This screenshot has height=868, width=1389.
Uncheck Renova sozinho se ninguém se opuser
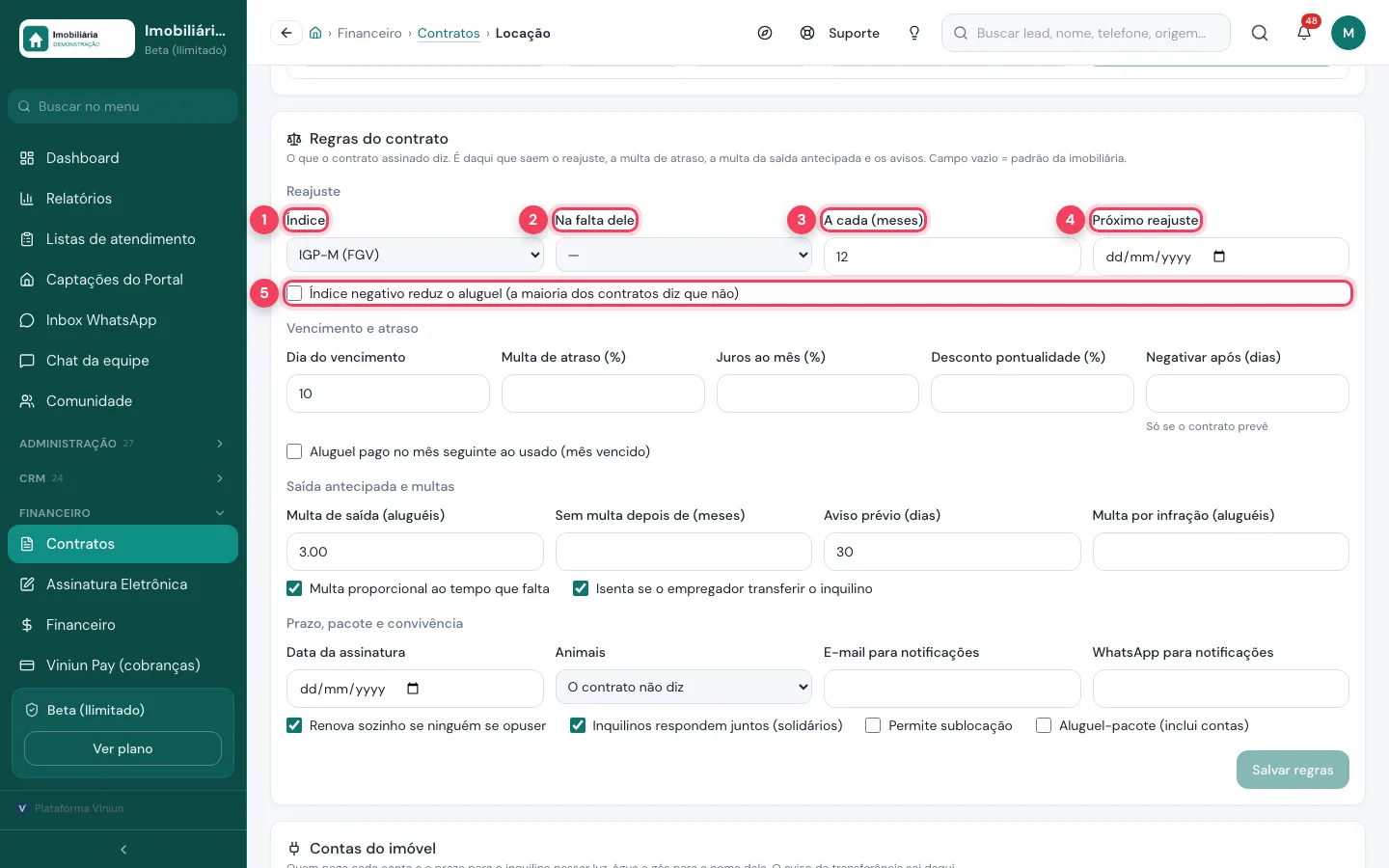(294, 725)
